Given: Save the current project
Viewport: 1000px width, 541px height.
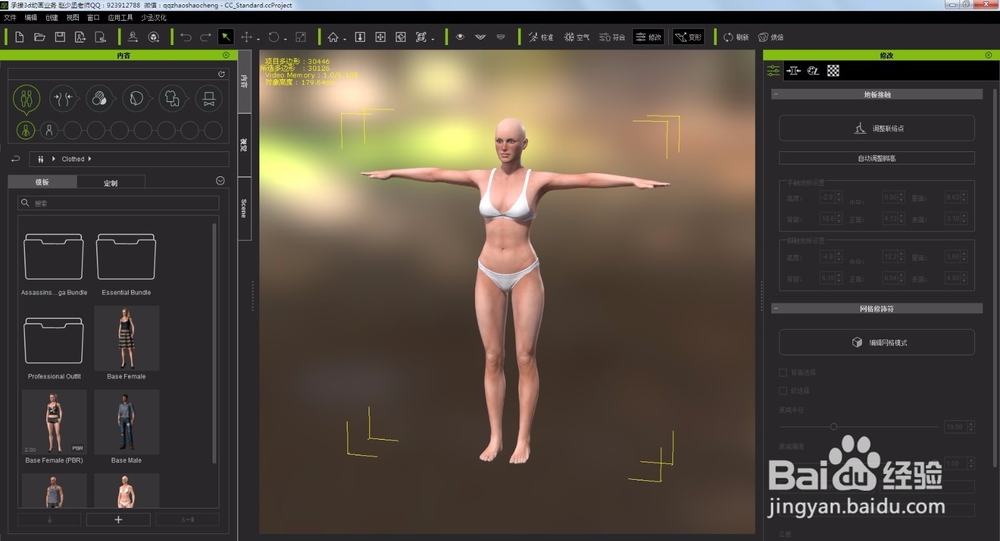Looking at the screenshot, I should [60, 37].
